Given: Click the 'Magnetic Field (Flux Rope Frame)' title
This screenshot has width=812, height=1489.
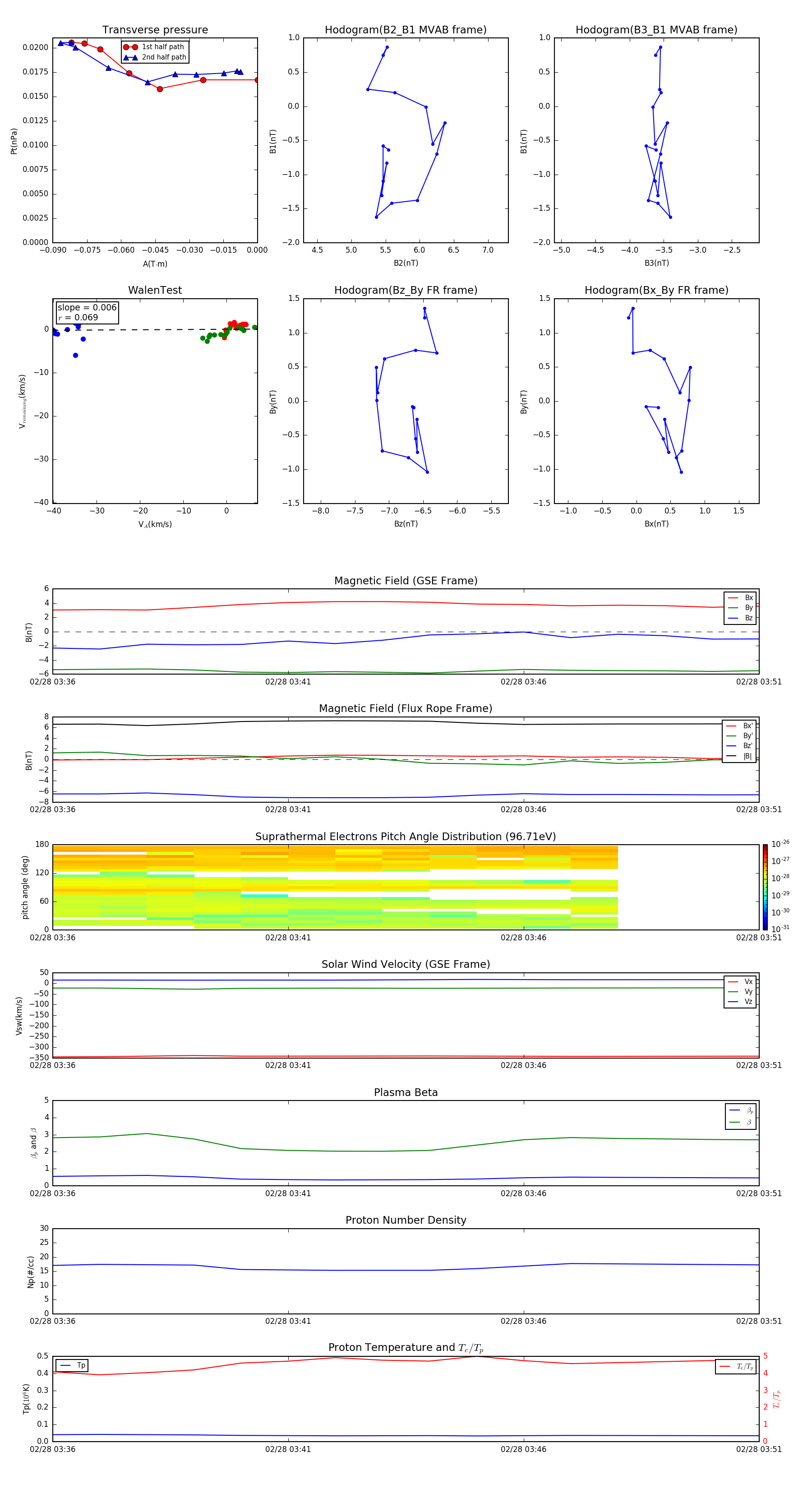Looking at the screenshot, I should point(406,709).
